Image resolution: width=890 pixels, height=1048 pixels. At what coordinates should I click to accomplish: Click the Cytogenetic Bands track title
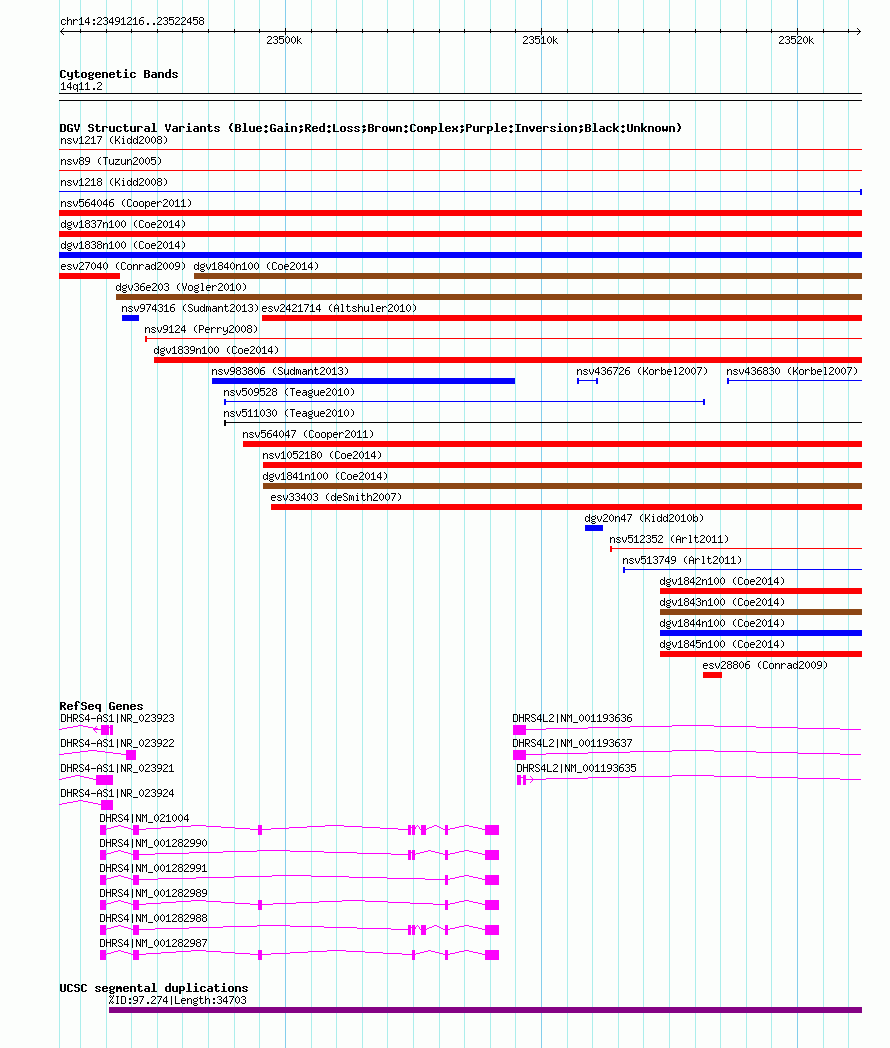coord(119,74)
